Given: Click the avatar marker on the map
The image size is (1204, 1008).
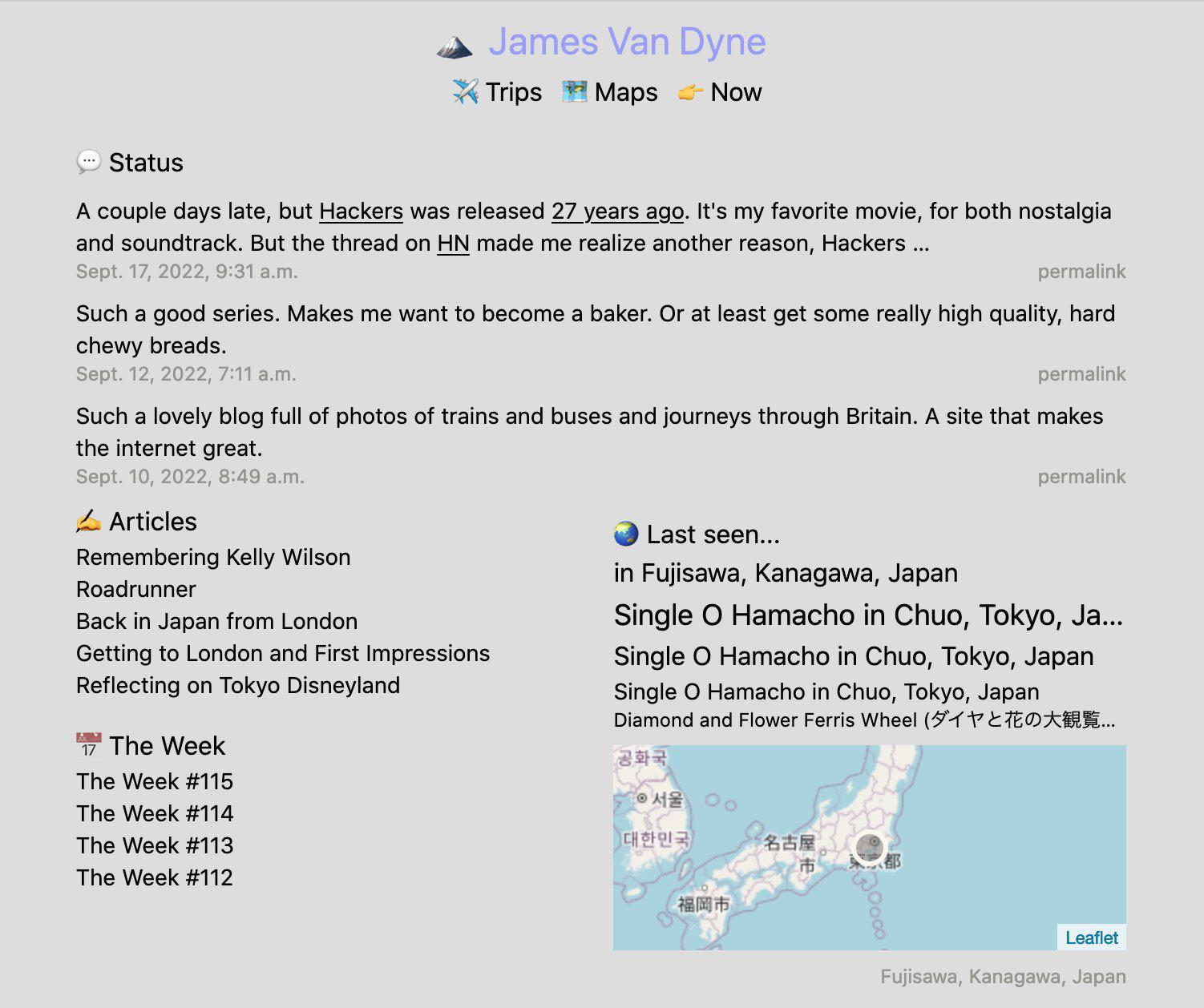Looking at the screenshot, I should click(869, 848).
